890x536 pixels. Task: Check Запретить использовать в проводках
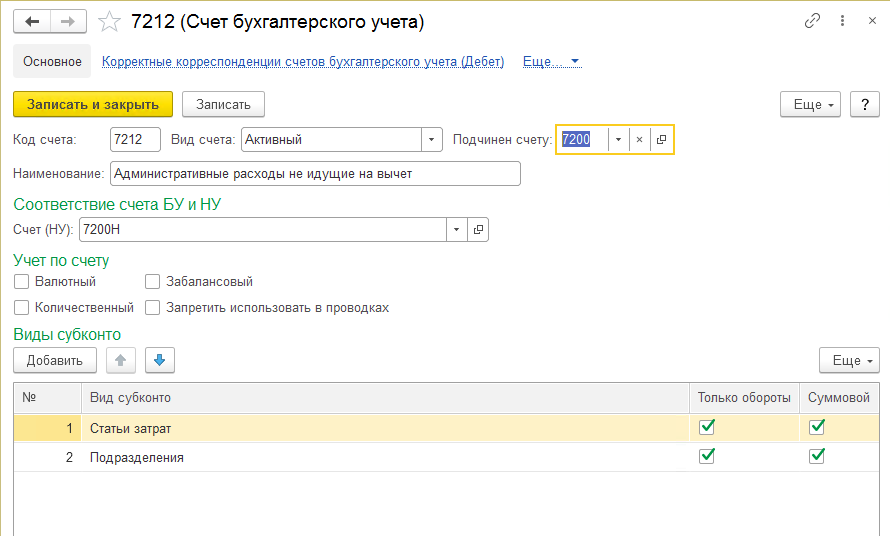tap(153, 308)
